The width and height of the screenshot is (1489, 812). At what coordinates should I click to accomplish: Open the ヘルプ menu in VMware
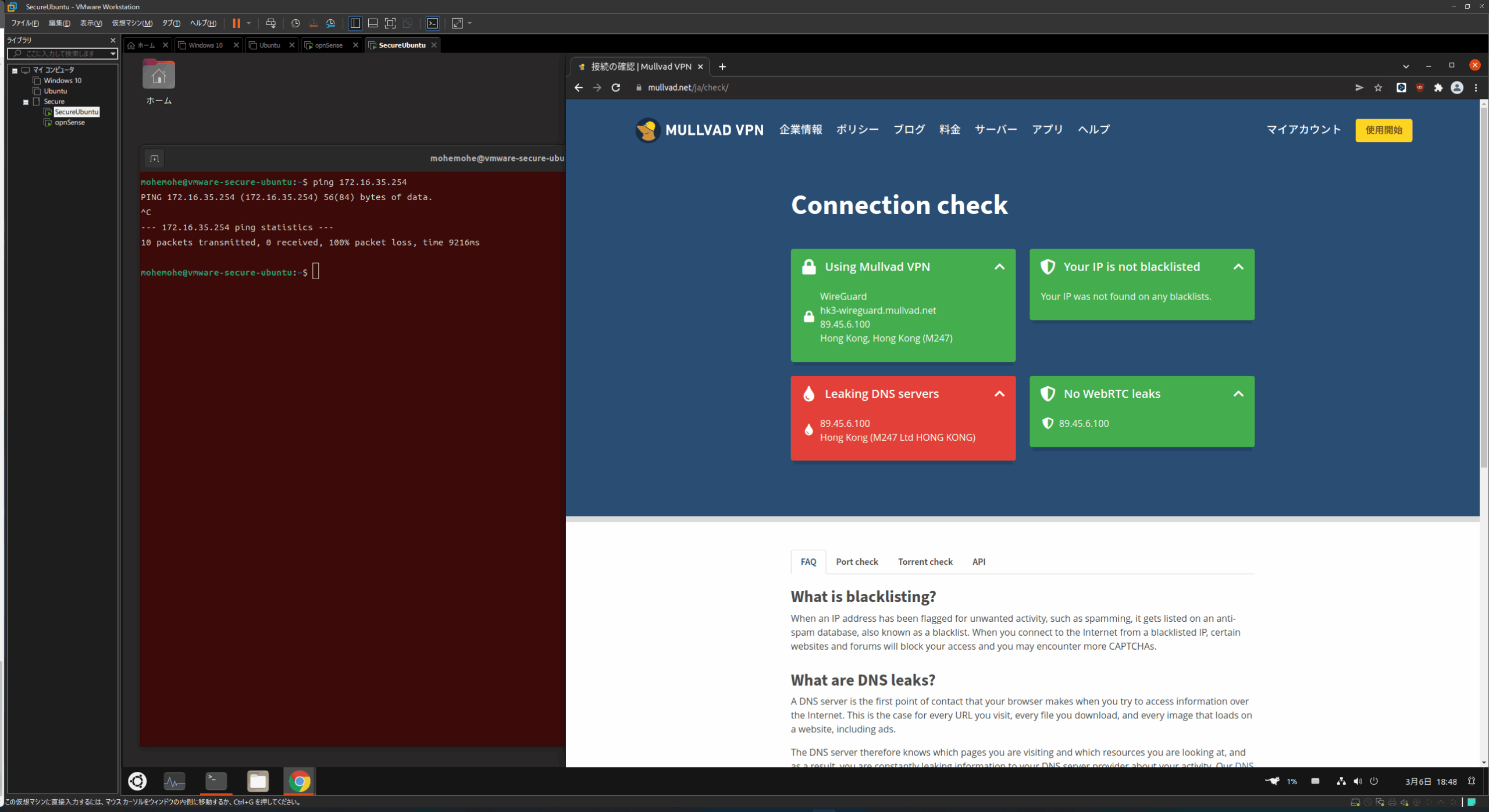point(203,23)
